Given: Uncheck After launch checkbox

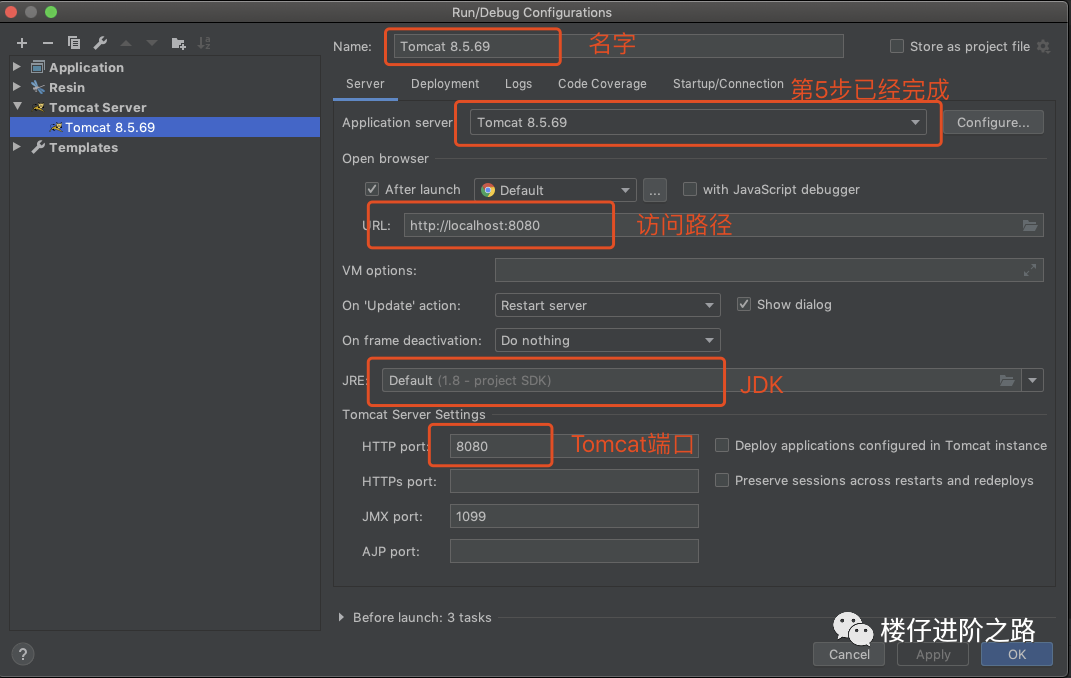Looking at the screenshot, I should [372, 189].
